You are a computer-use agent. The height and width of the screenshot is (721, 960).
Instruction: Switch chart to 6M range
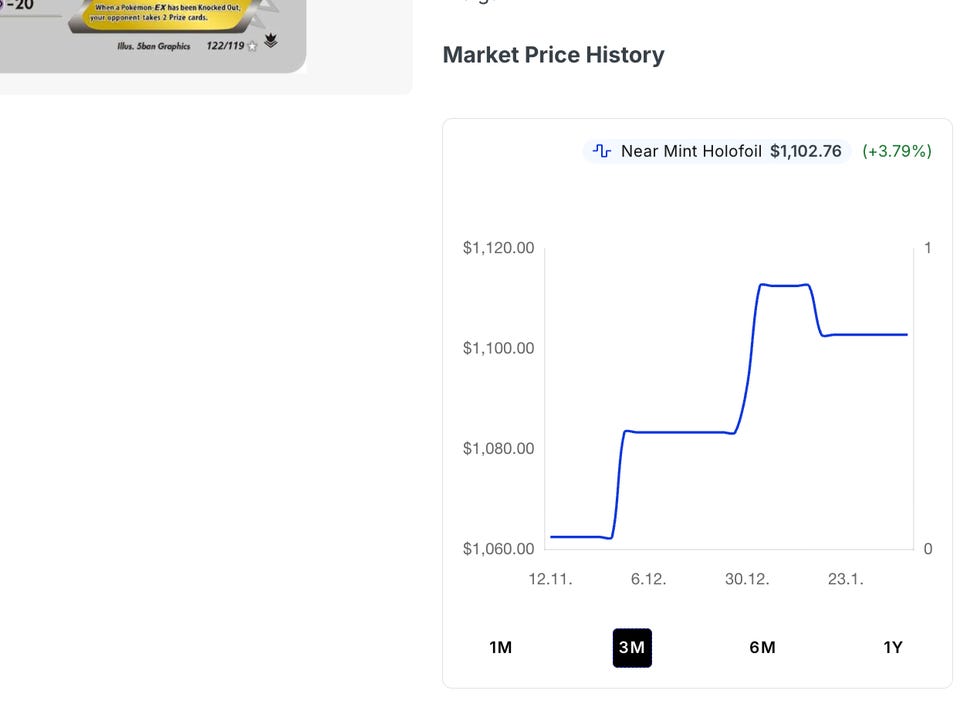[x=762, y=648]
